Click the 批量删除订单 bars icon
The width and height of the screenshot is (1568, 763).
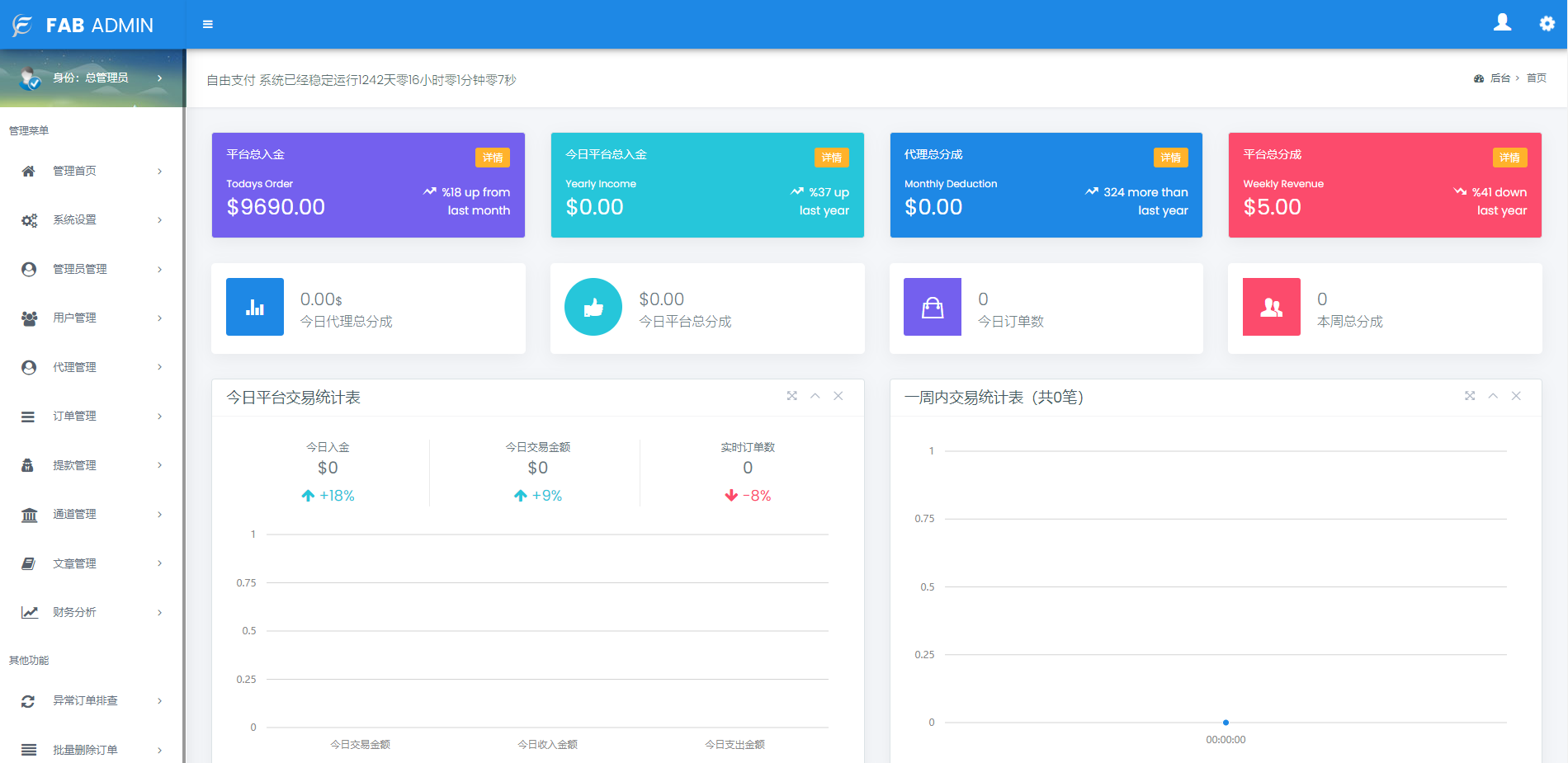tap(29, 750)
